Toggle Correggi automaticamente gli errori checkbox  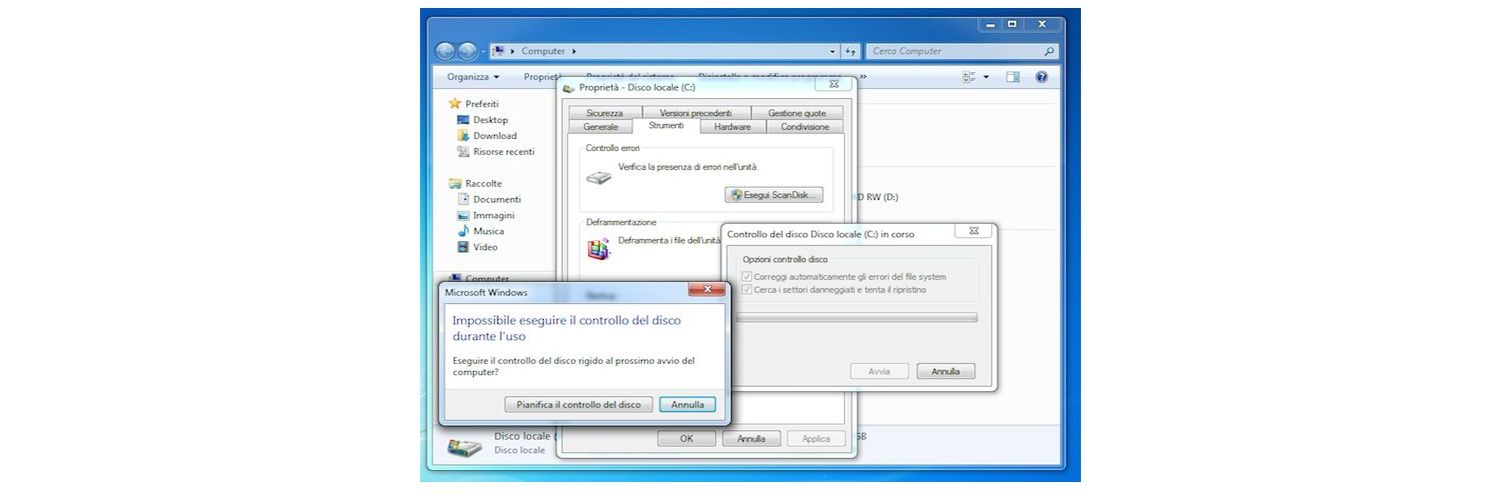point(746,277)
